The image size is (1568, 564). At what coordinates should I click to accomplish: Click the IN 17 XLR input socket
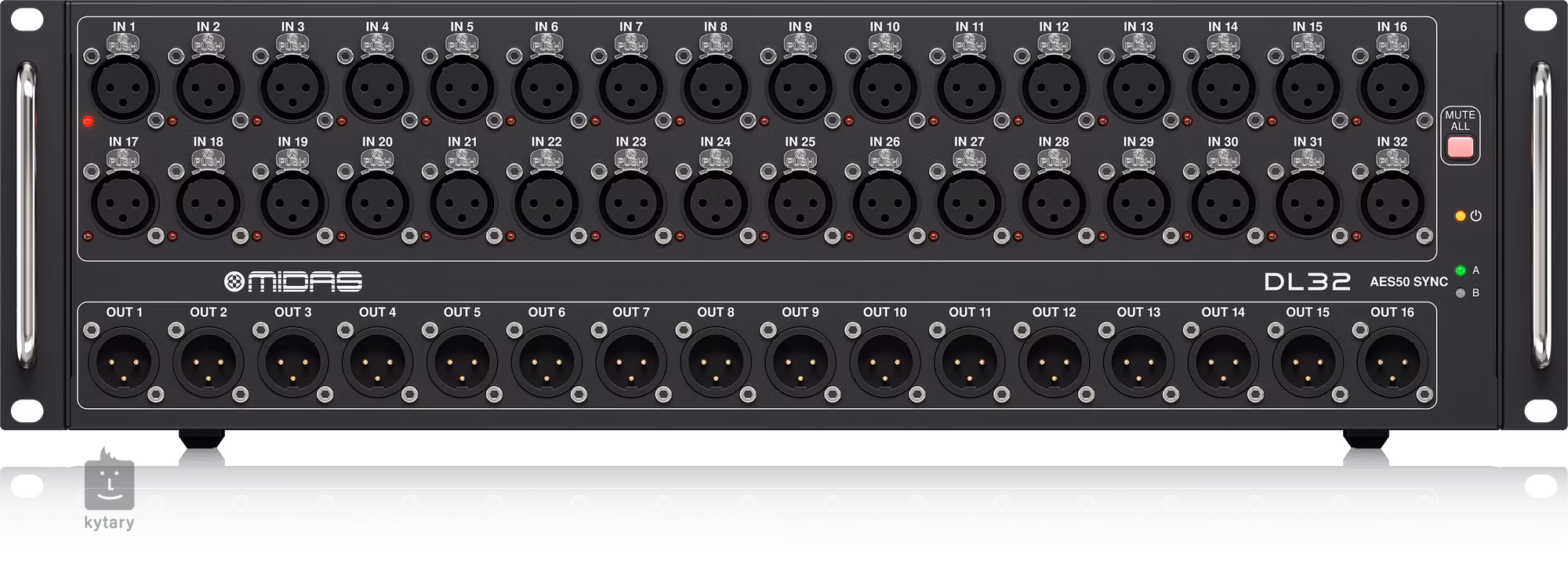pyautogui.click(x=124, y=203)
